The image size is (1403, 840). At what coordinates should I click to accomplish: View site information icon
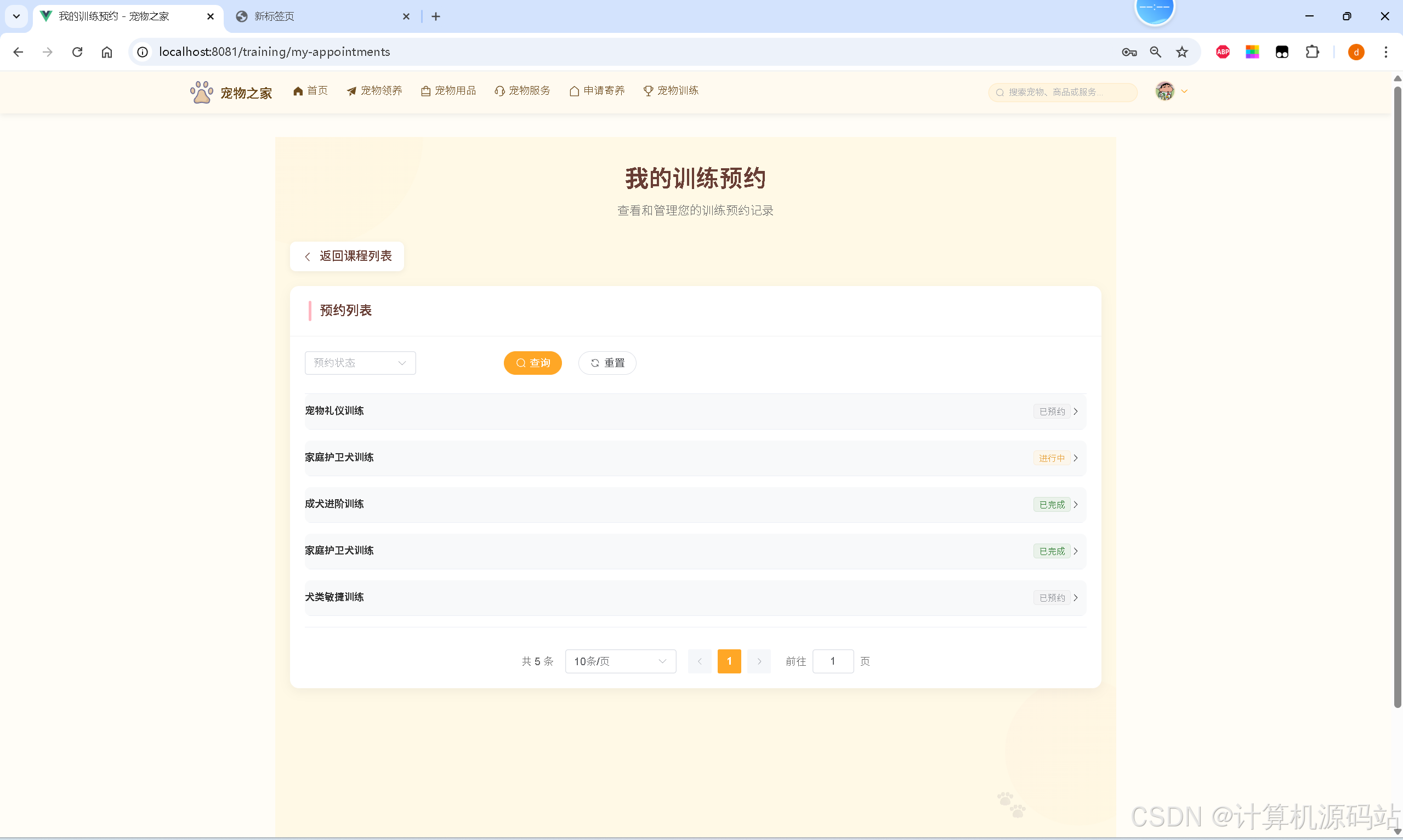tap(143, 52)
